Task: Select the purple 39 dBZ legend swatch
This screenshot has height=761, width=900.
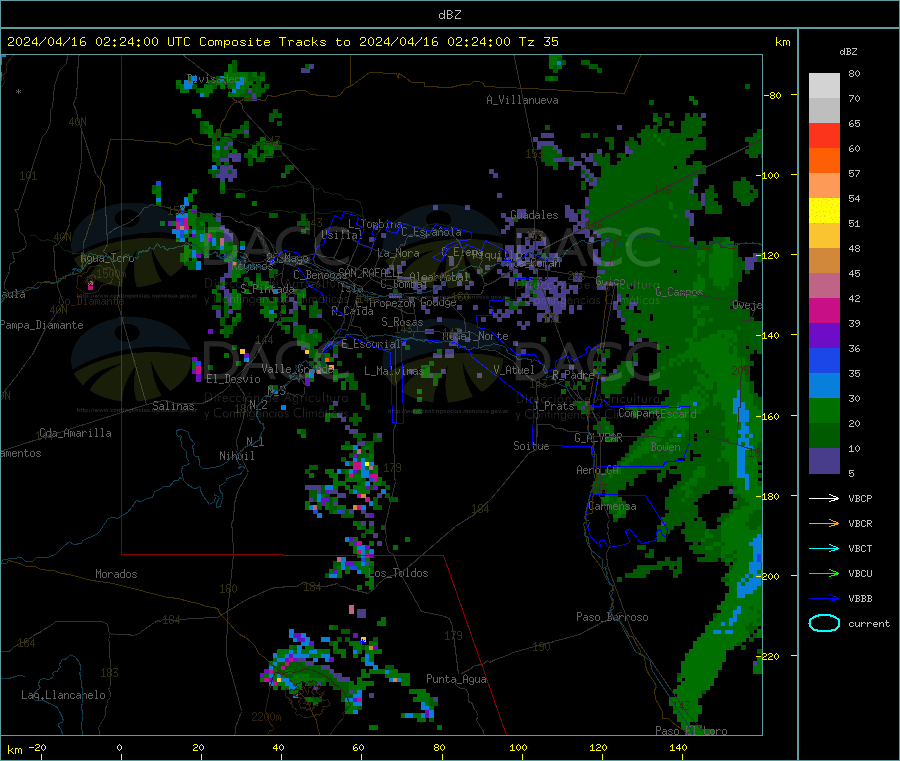Action: 824,336
